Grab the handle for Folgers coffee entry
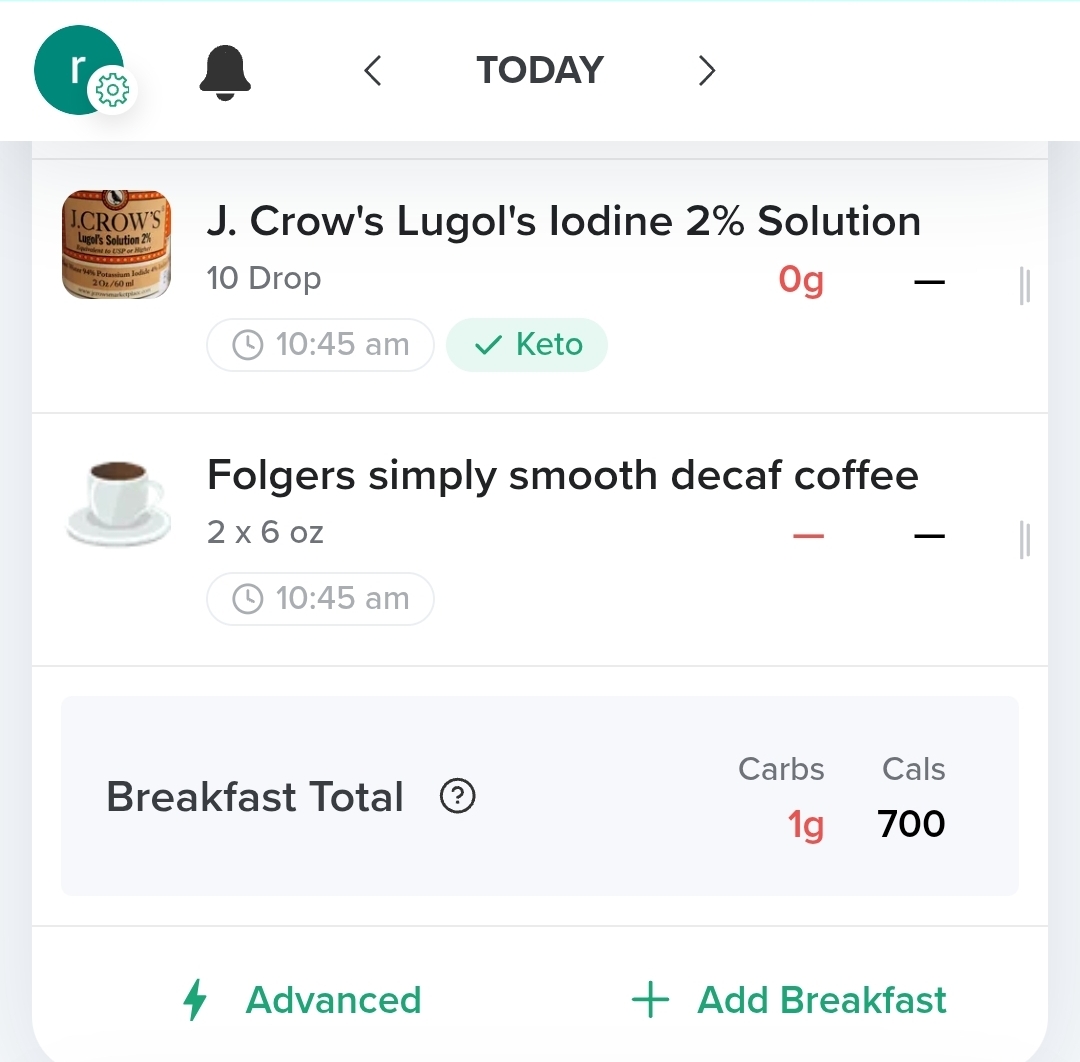1080x1062 pixels. point(1025,540)
